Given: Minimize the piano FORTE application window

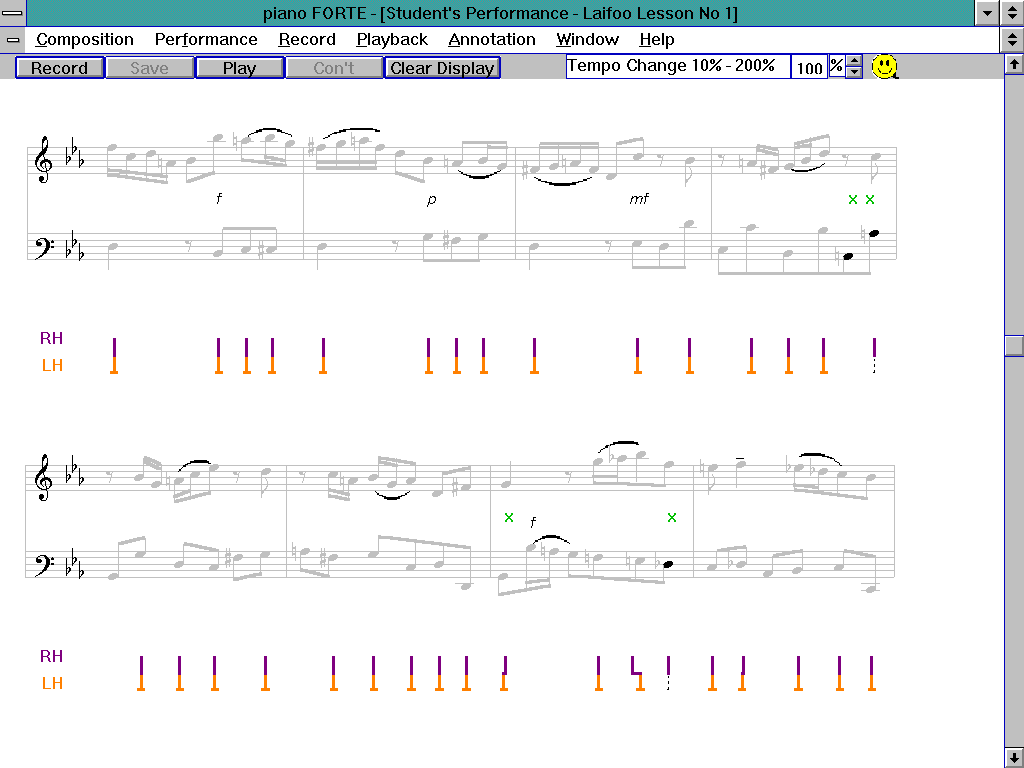Looking at the screenshot, I should pyautogui.click(x=987, y=12).
